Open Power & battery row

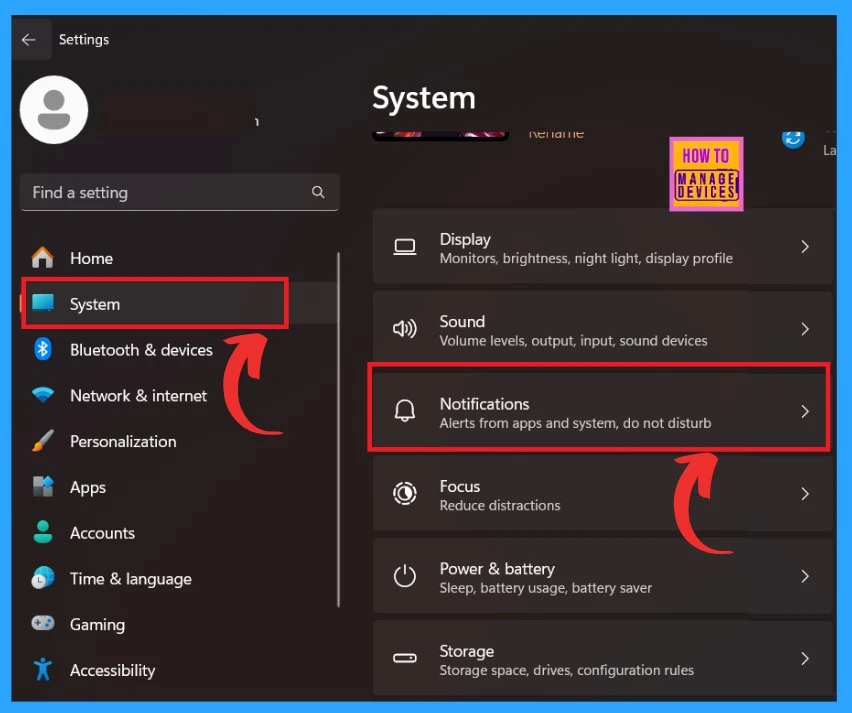603,576
